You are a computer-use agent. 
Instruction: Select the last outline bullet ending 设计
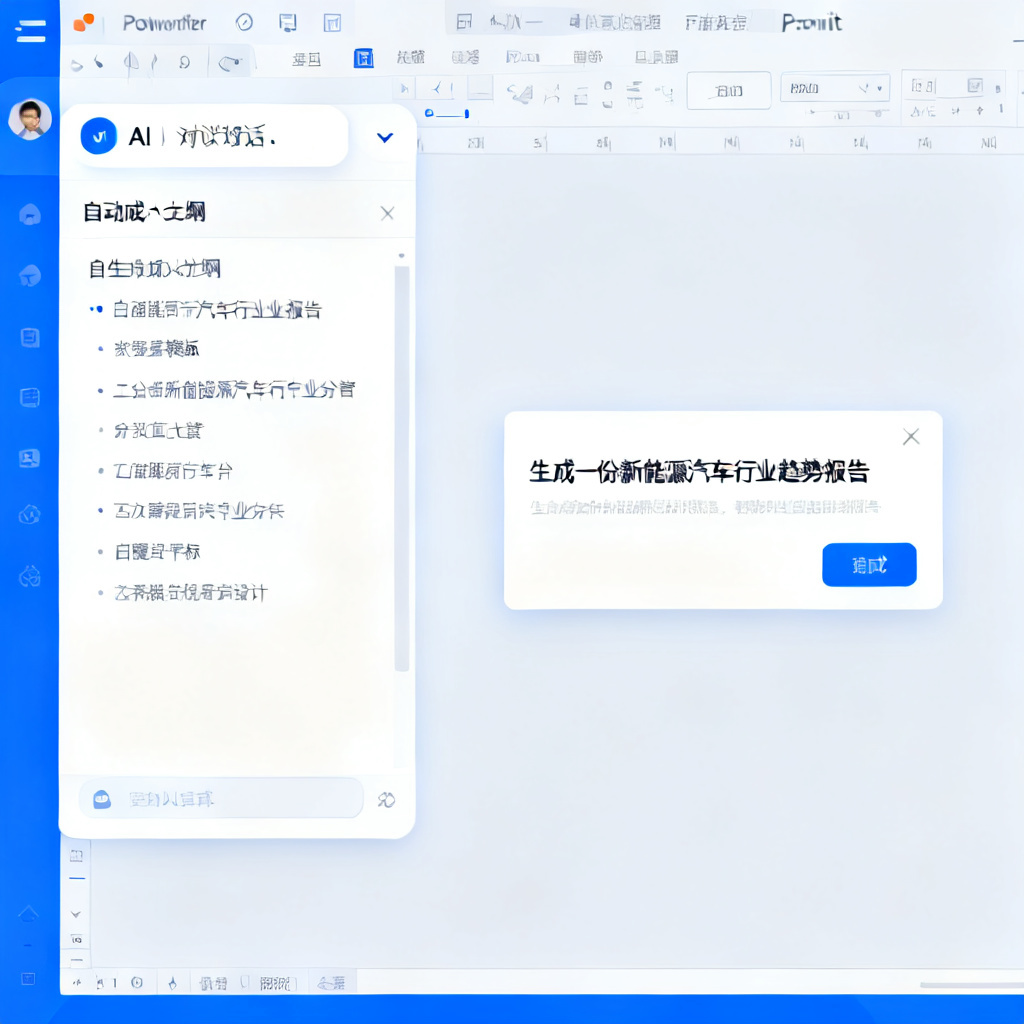point(191,593)
